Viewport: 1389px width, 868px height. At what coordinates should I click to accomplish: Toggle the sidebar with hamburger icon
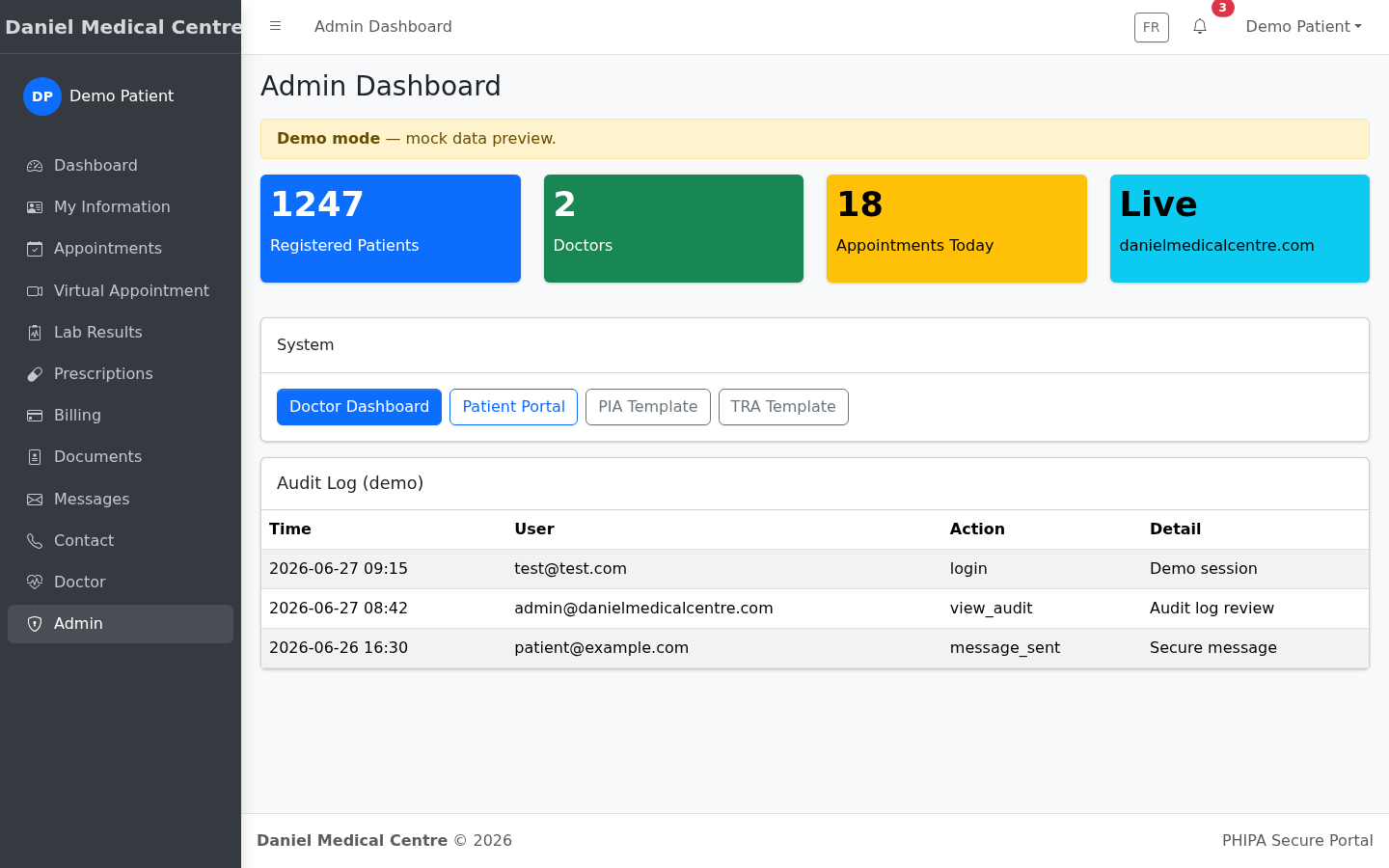click(275, 26)
